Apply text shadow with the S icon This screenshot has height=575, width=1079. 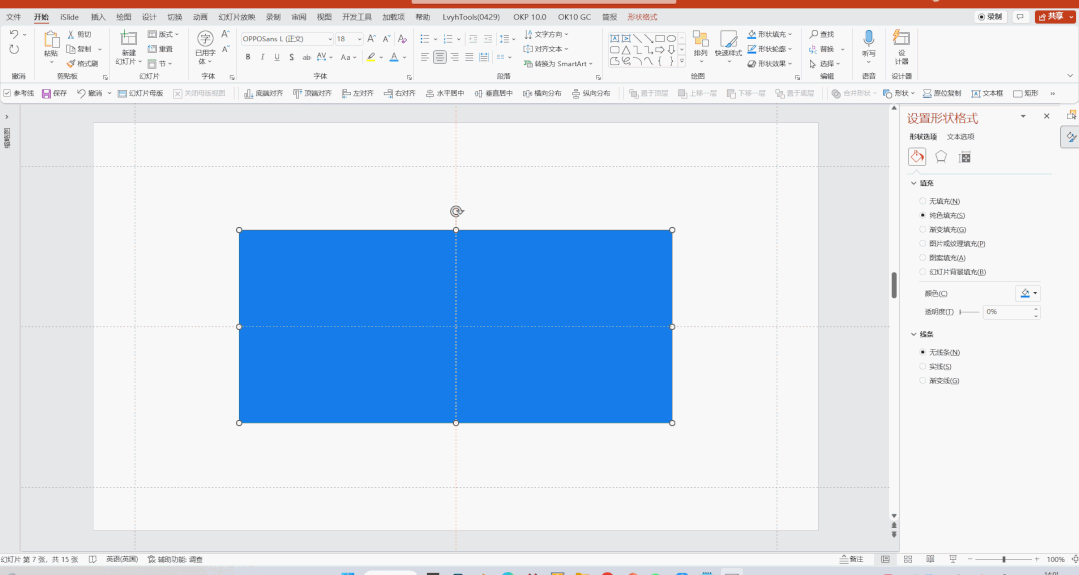click(x=292, y=58)
